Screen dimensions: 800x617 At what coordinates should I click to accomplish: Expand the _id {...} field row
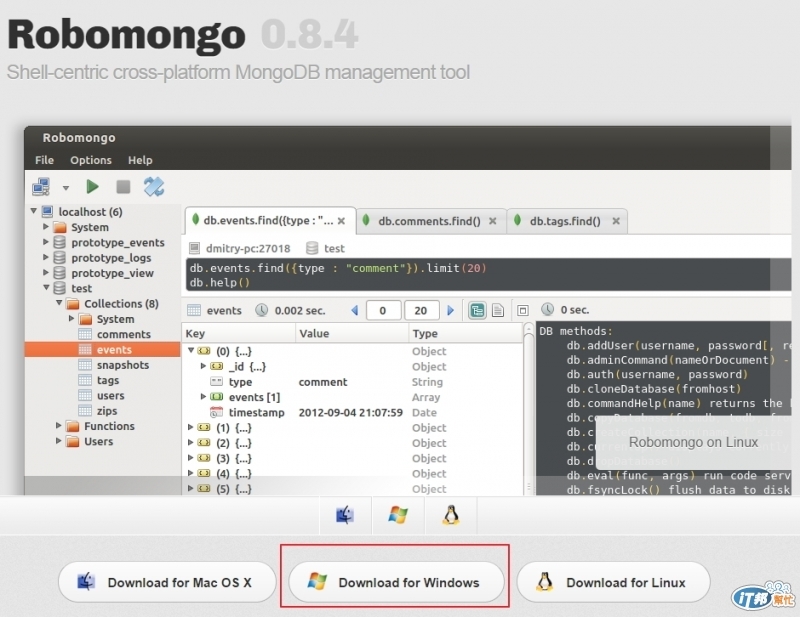pos(203,366)
